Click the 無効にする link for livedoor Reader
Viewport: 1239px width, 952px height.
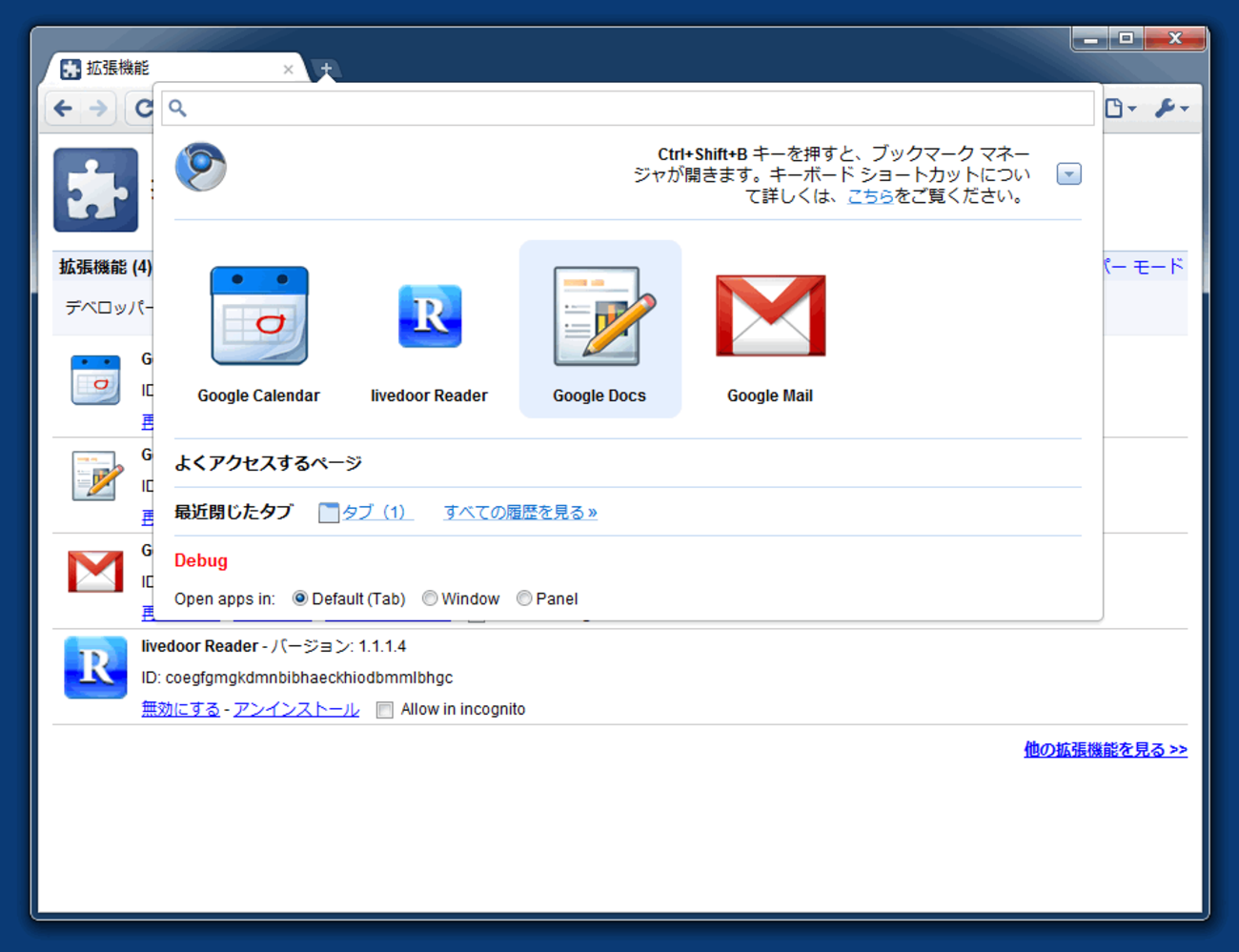180,709
